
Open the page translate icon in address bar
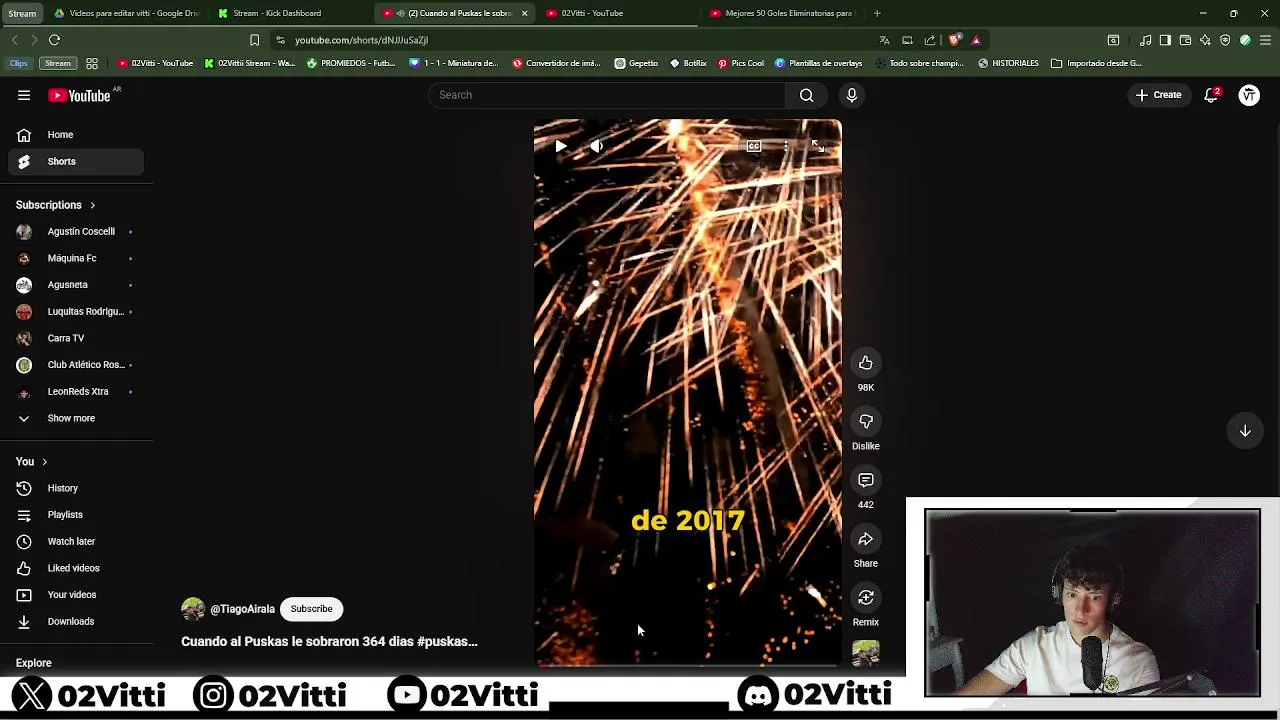click(884, 40)
